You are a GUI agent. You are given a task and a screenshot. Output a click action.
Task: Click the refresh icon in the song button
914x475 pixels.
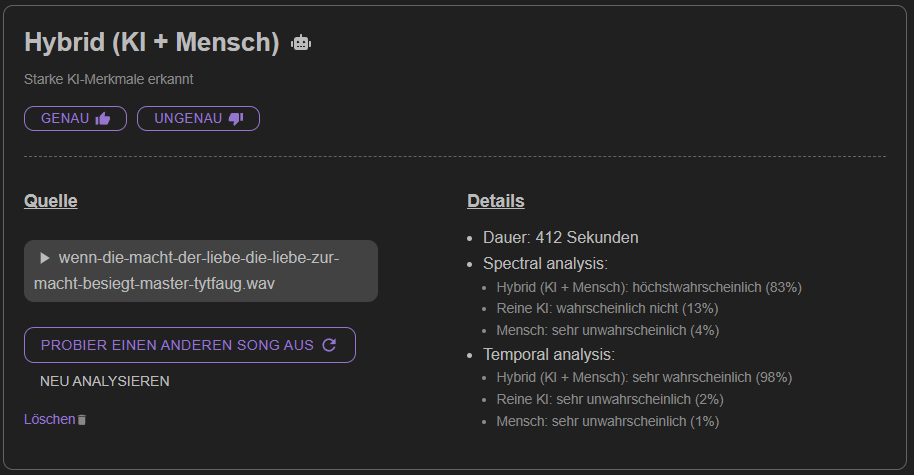pyautogui.click(x=329, y=345)
